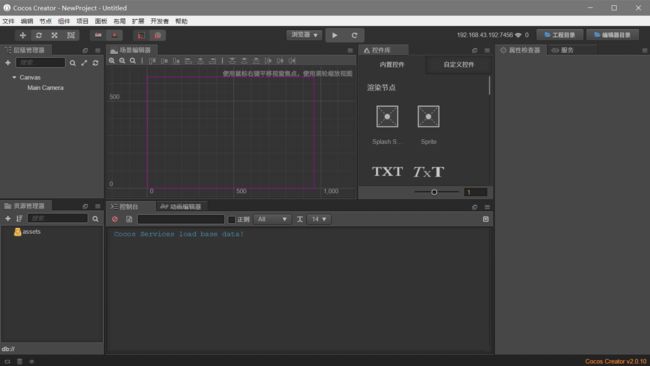
Task: Select the Main Camera node
Action: pyautogui.click(x=45, y=88)
